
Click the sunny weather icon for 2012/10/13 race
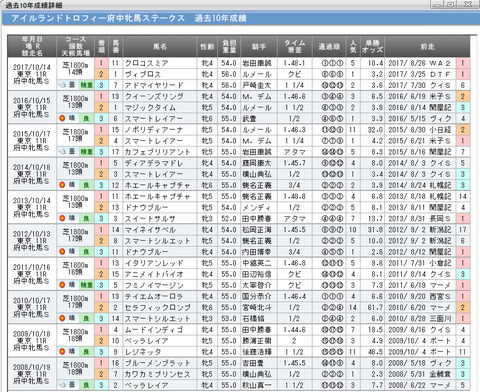(62, 252)
